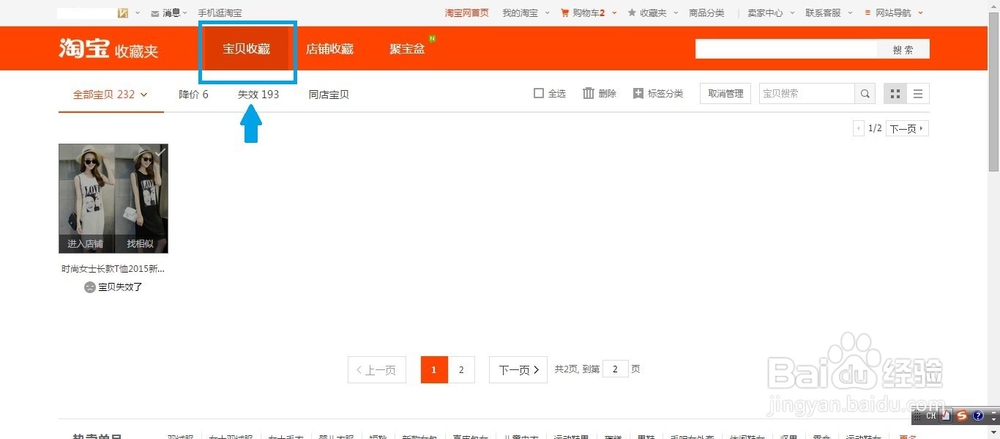Open the 淘宝网首页 link
This screenshot has width=1000, height=439.
click(x=466, y=13)
